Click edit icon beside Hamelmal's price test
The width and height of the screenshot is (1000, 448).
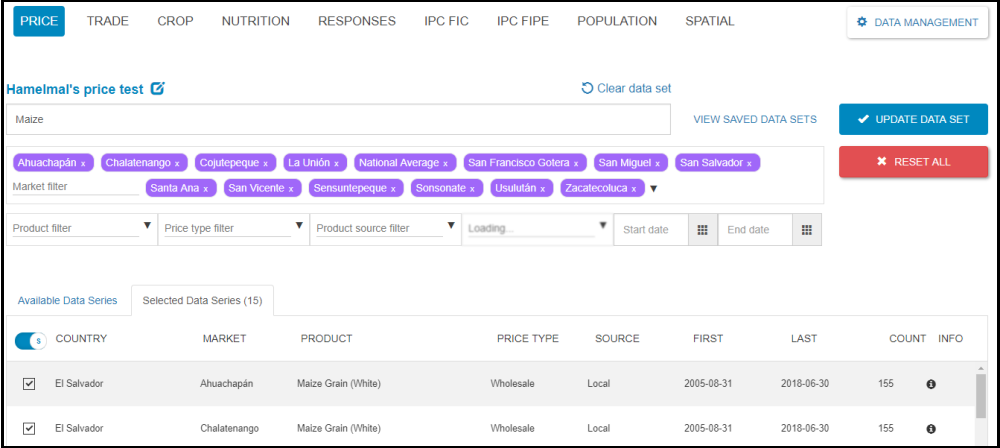coord(157,88)
